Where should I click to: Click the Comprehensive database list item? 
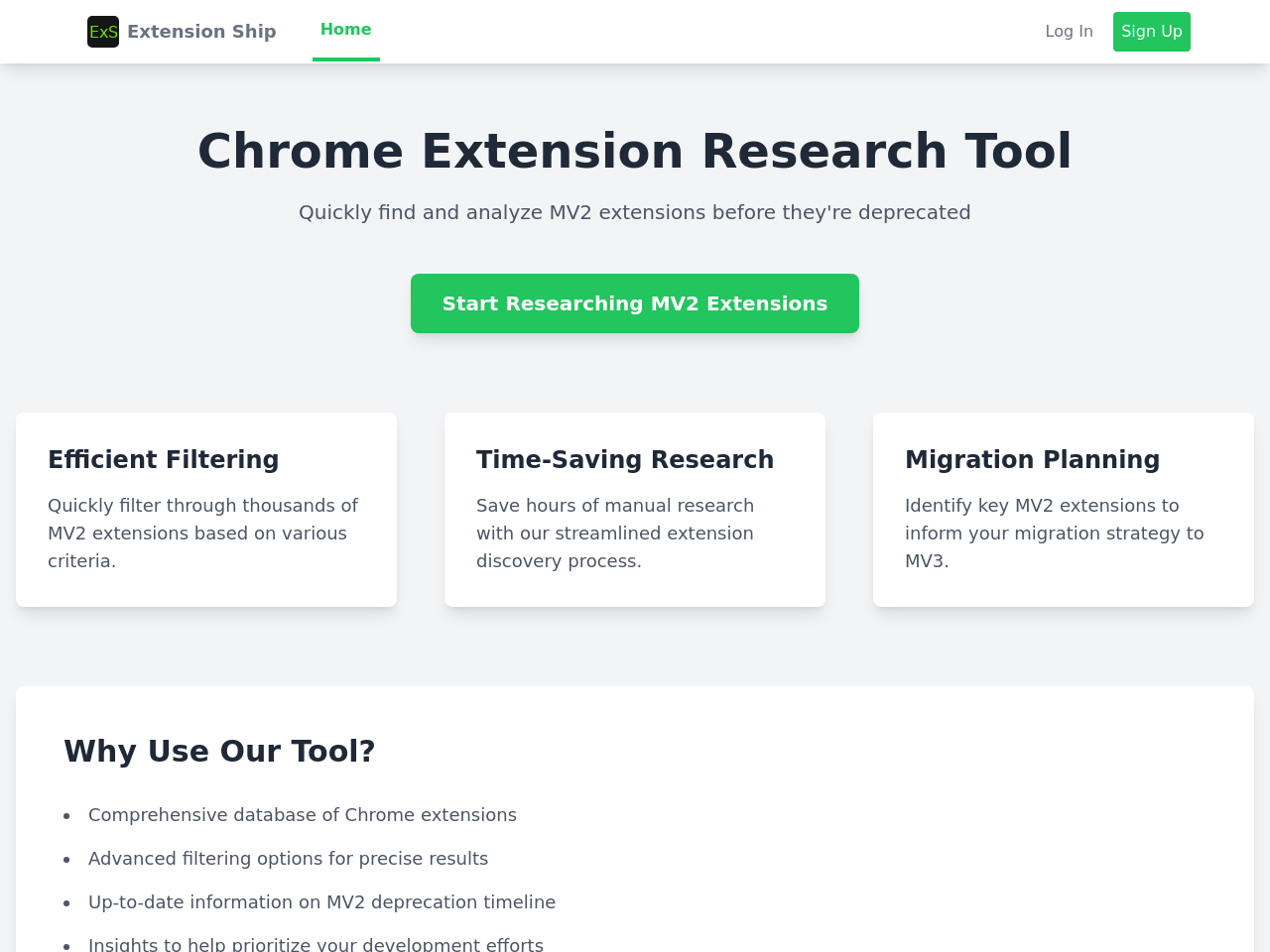coord(303,815)
